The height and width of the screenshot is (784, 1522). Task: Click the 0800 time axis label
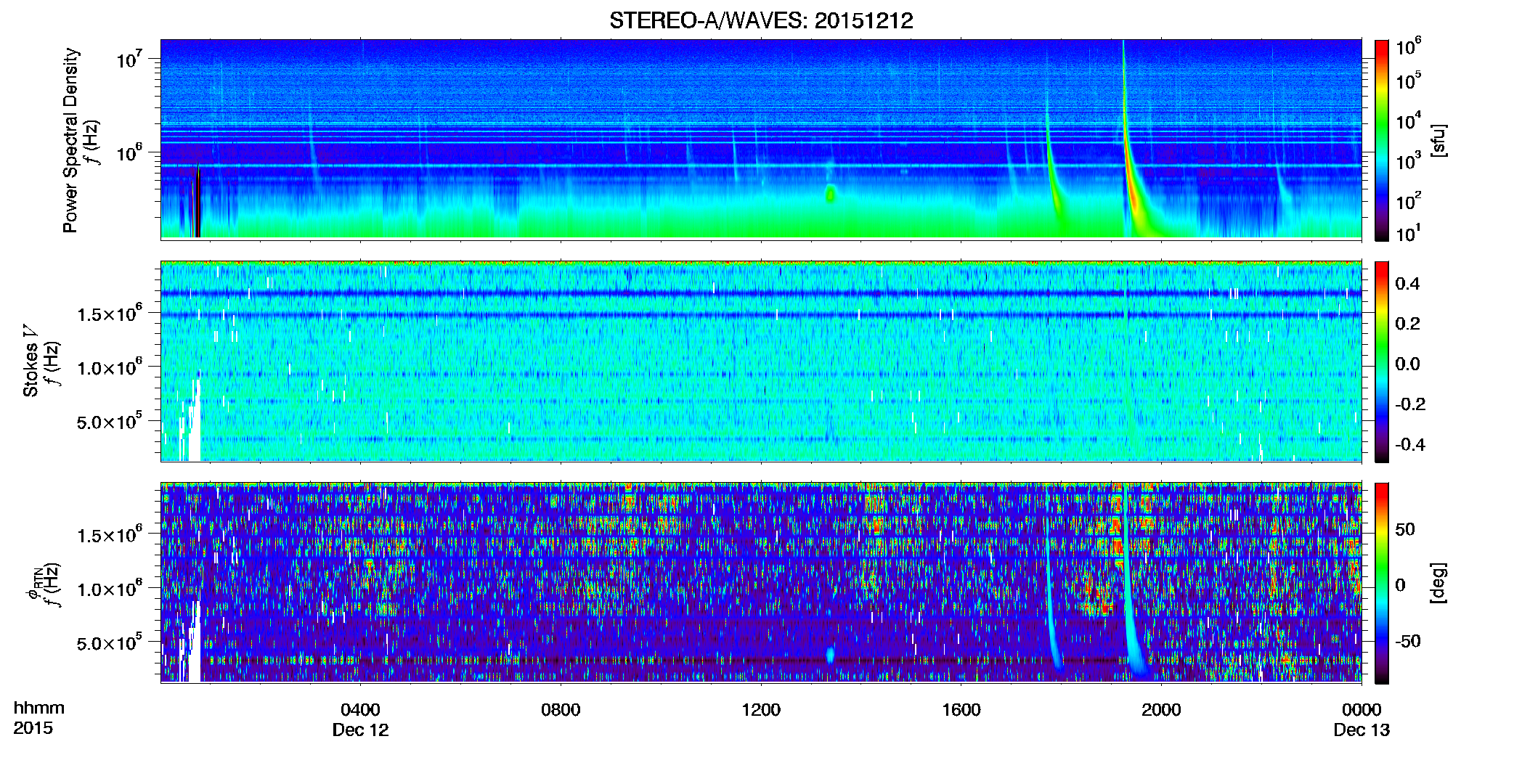561,709
